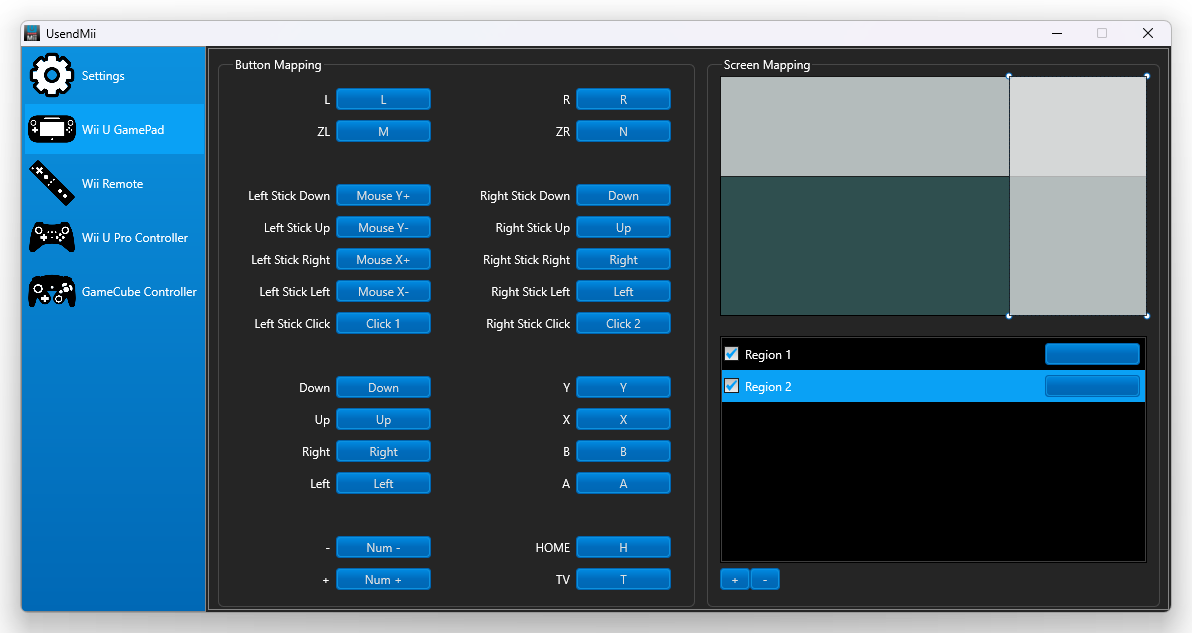Rebind the D-pad Right row's Right mapping
The height and width of the screenshot is (633, 1192).
tap(383, 451)
